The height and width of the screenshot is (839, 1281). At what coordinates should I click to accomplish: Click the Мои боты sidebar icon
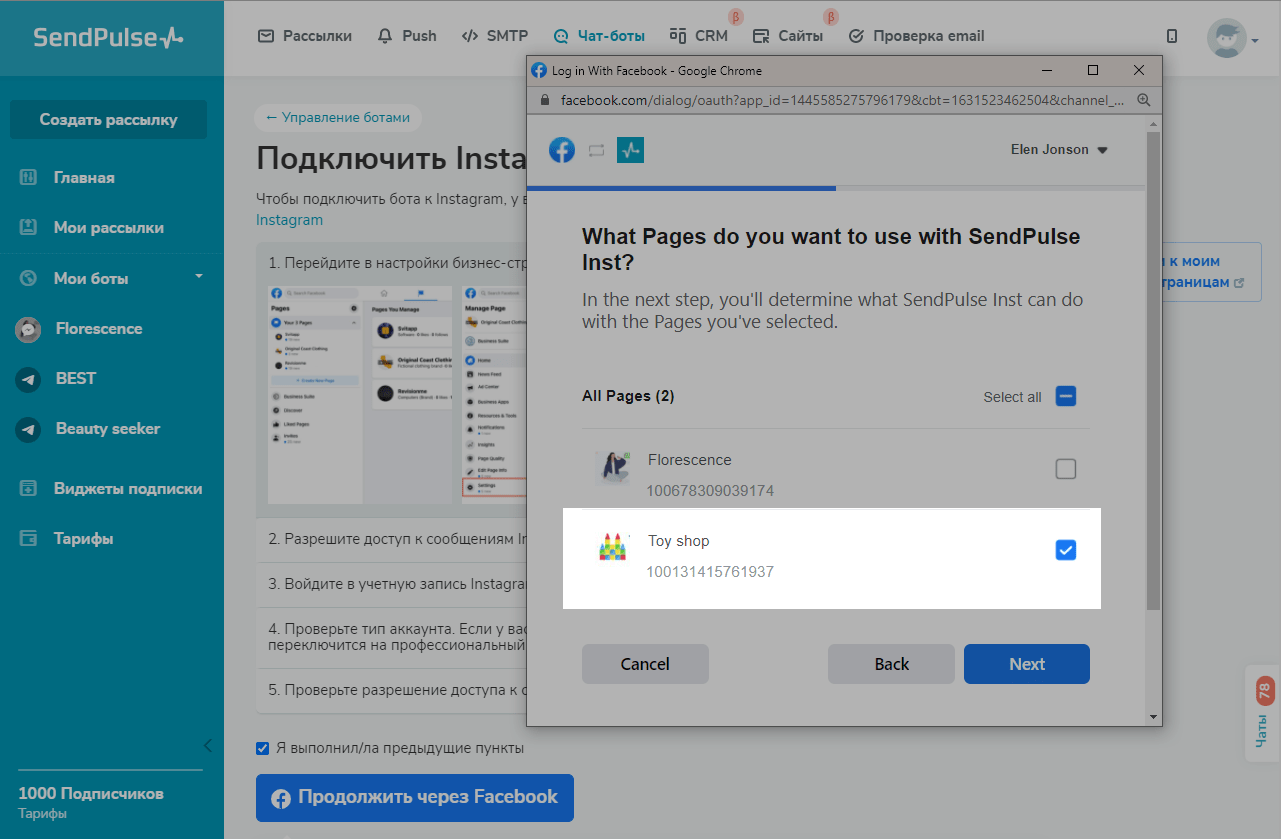coord(29,278)
